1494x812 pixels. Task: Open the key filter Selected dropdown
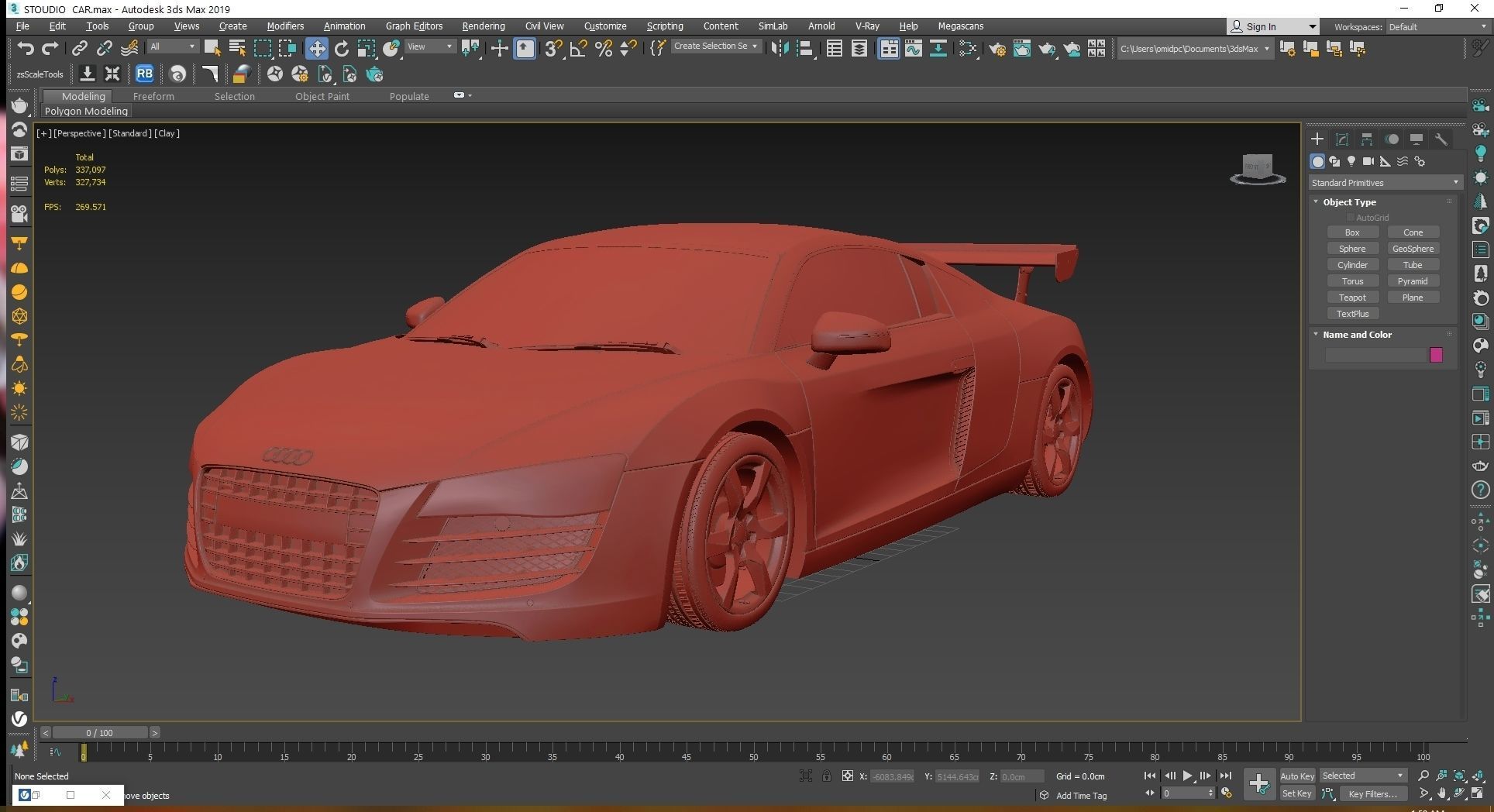pyautogui.click(x=1363, y=776)
